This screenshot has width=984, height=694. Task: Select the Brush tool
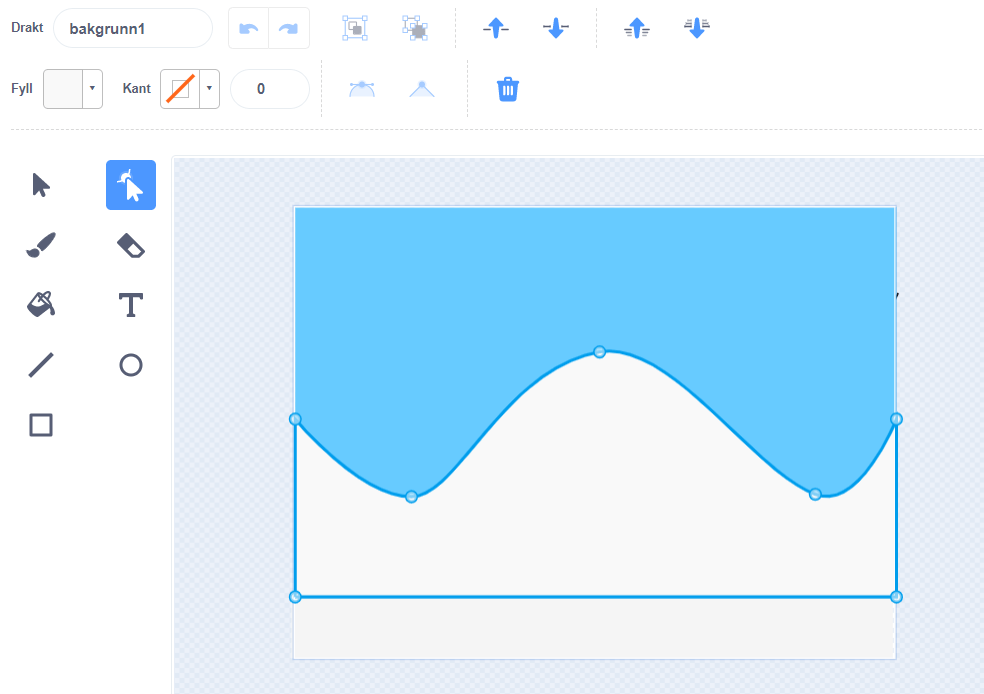[x=41, y=245]
